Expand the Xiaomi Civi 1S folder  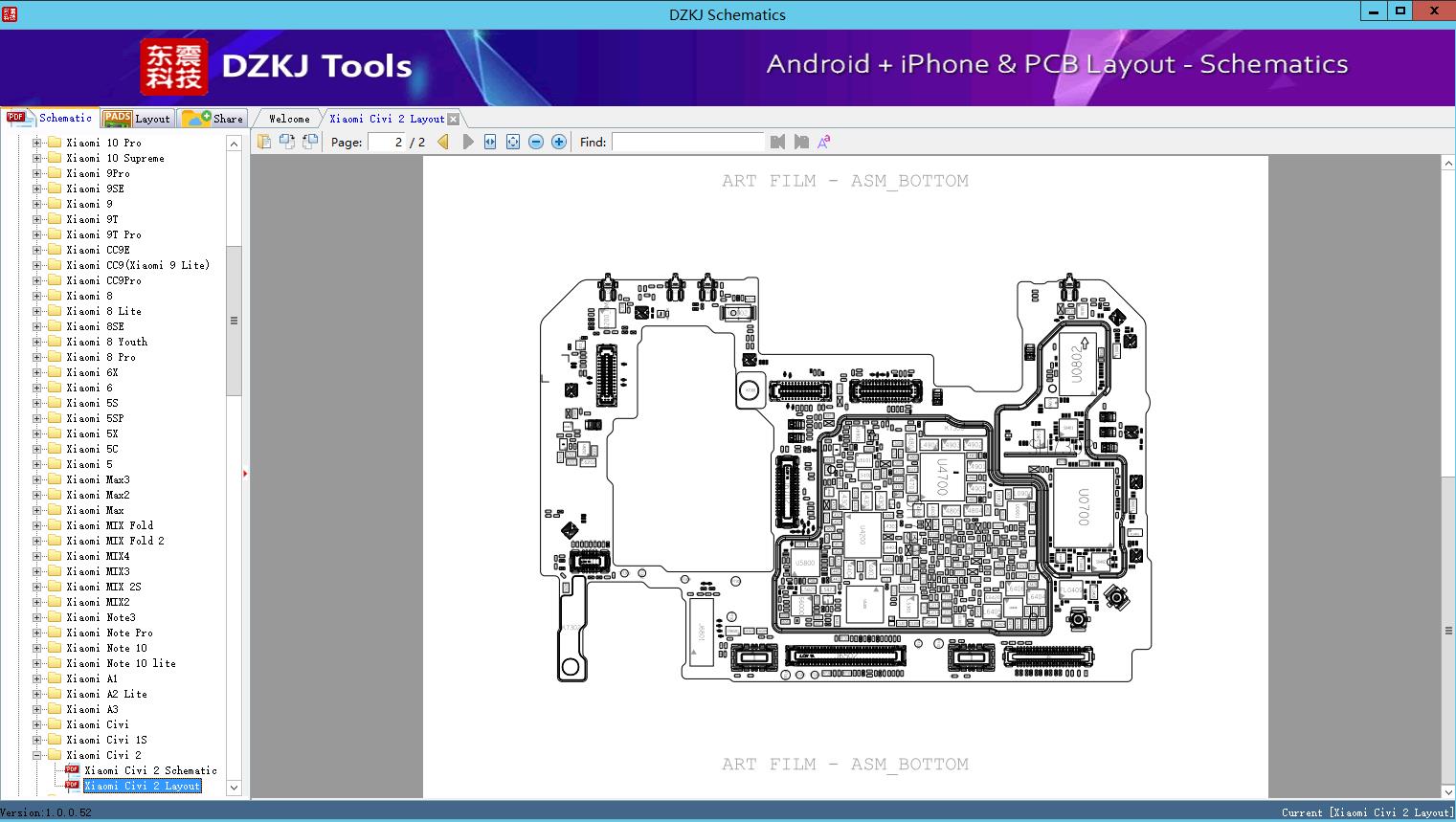click(x=36, y=740)
